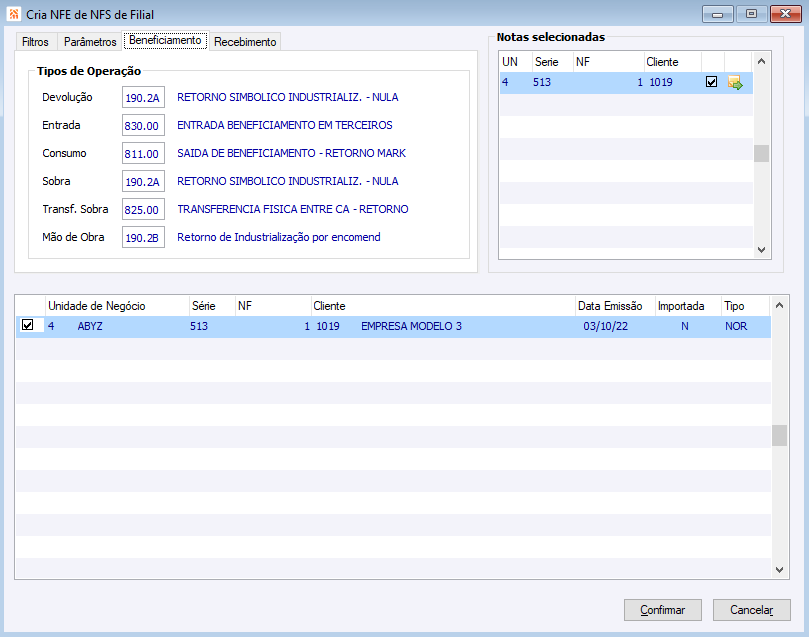Confirm with the Confirmar button
This screenshot has height=637, width=809.
pyautogui.click(x=662, y=610)
